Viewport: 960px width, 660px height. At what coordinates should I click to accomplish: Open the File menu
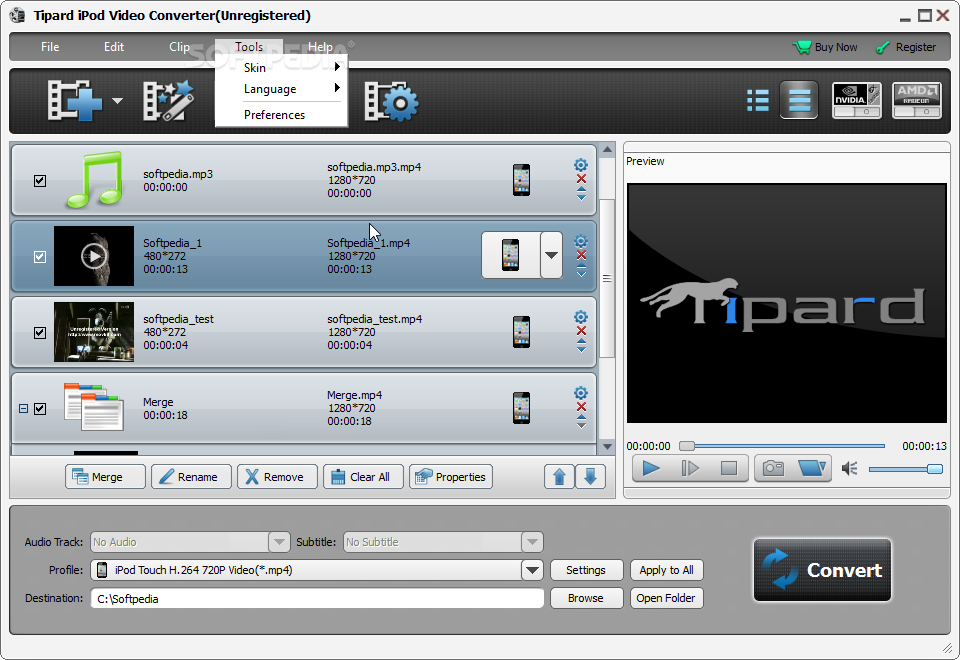50,47
